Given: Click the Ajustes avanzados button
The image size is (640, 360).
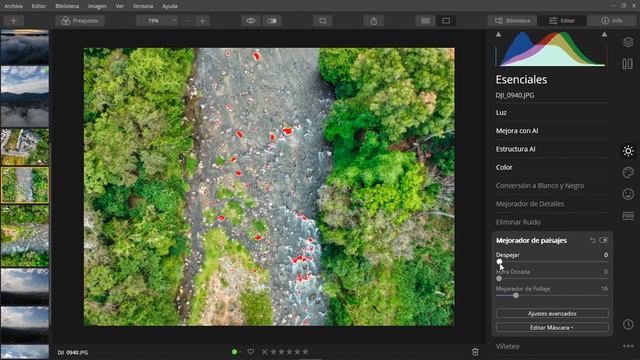Looking at the screenshot, I should (x=552, y=313).
